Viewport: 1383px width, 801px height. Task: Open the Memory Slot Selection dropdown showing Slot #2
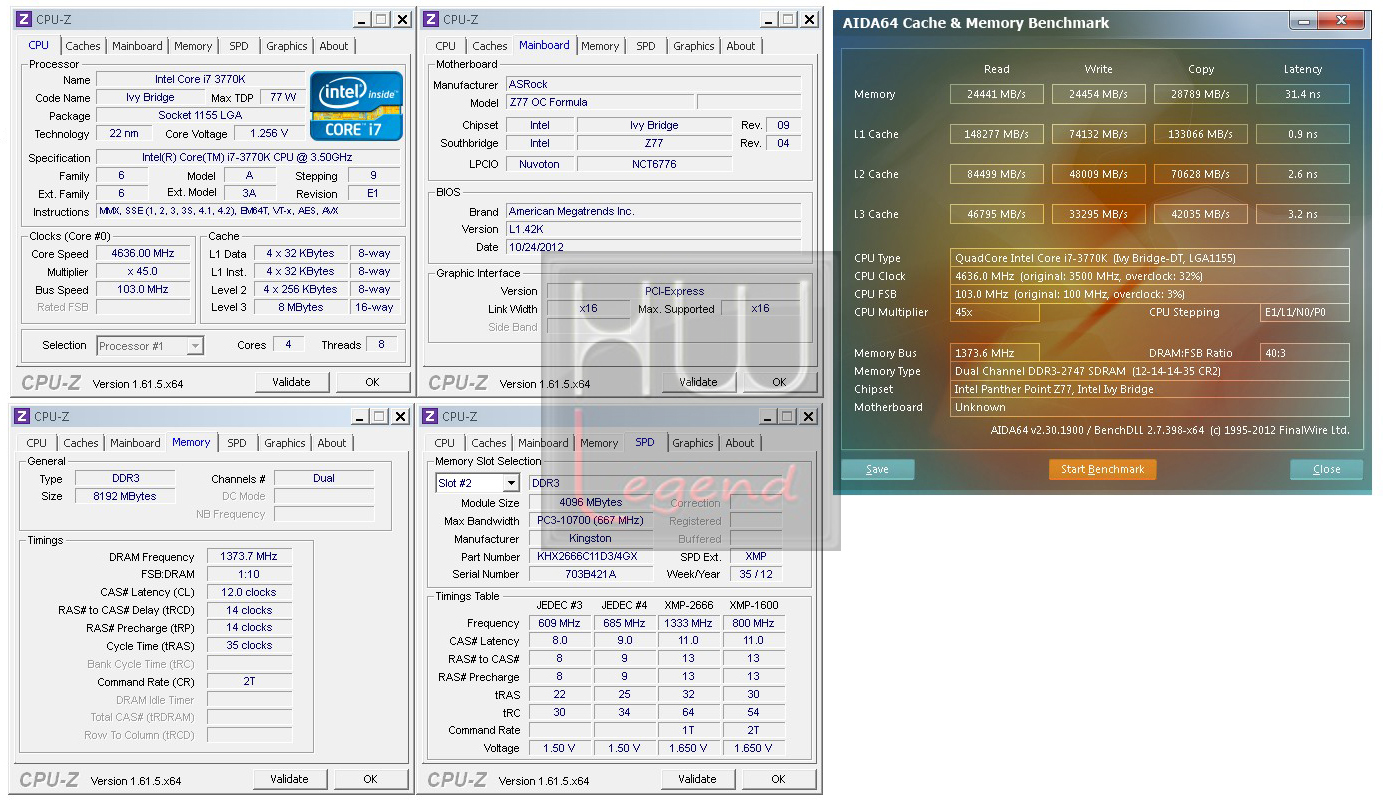click(478, 483)
